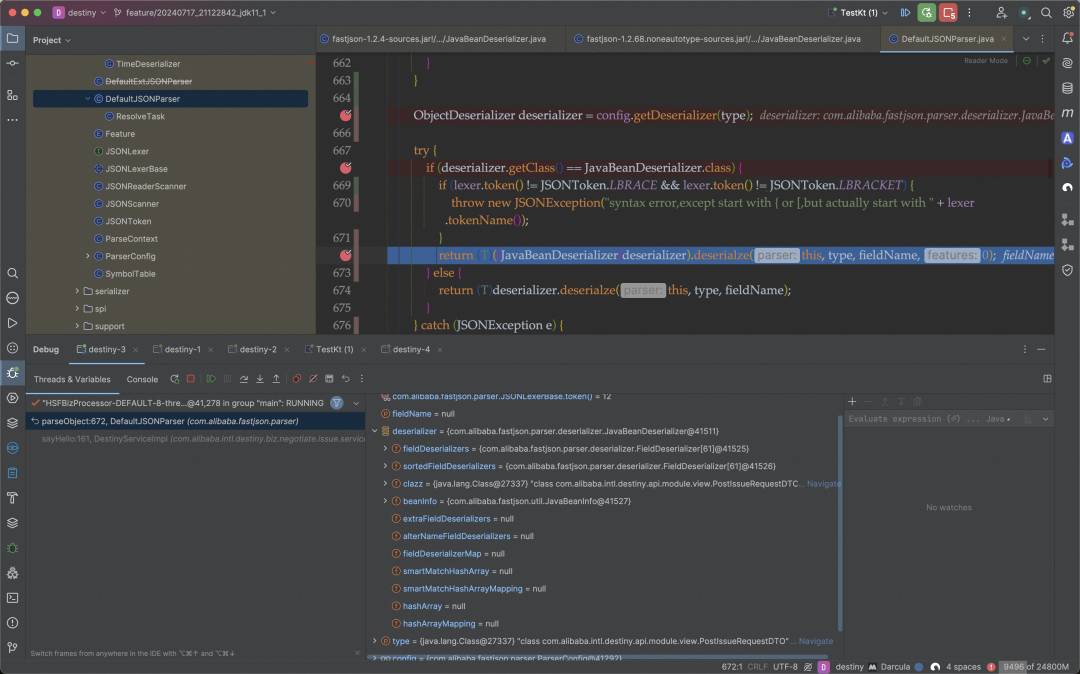Screen dimensions: 1080x674
Task: Open the Console tab
Action: pos(142,379)
